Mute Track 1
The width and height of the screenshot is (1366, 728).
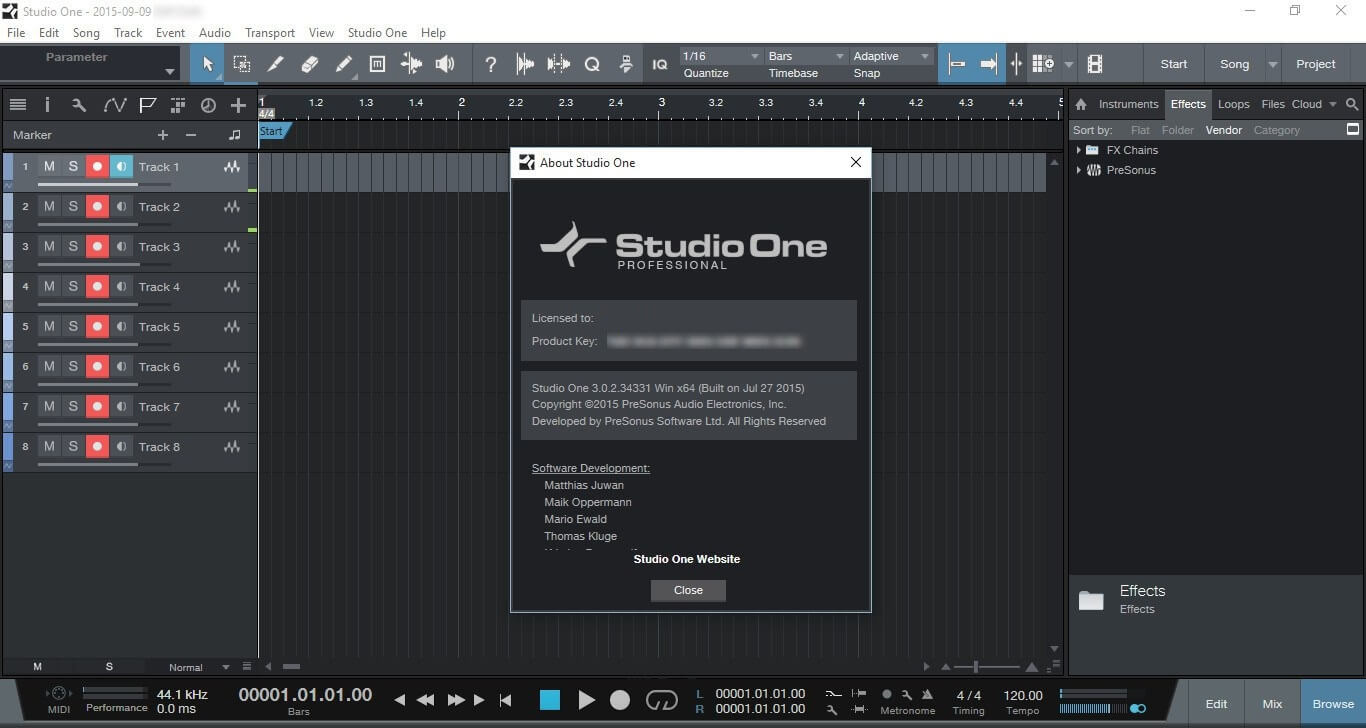pyautogui.click(x=49, y=167)
